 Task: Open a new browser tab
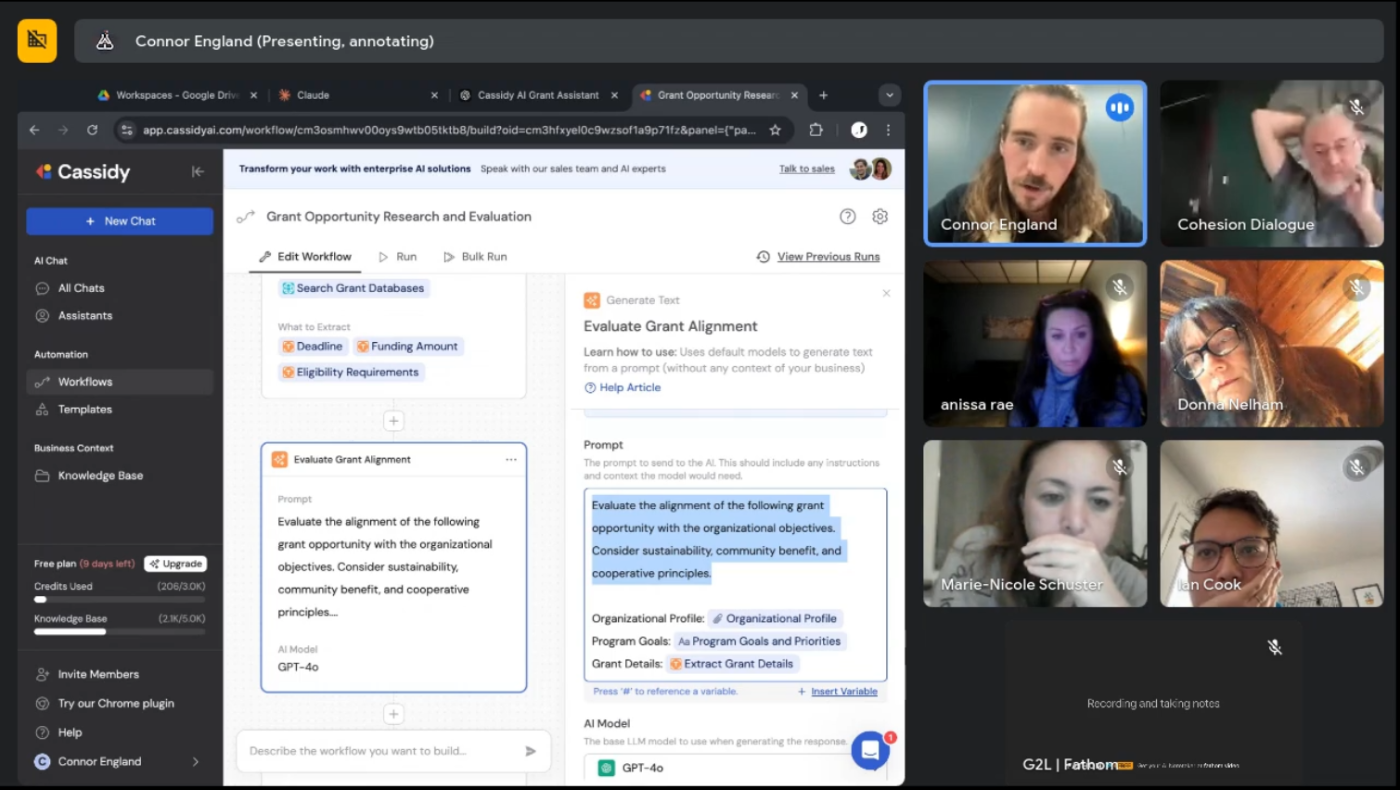tap(823, 95)
